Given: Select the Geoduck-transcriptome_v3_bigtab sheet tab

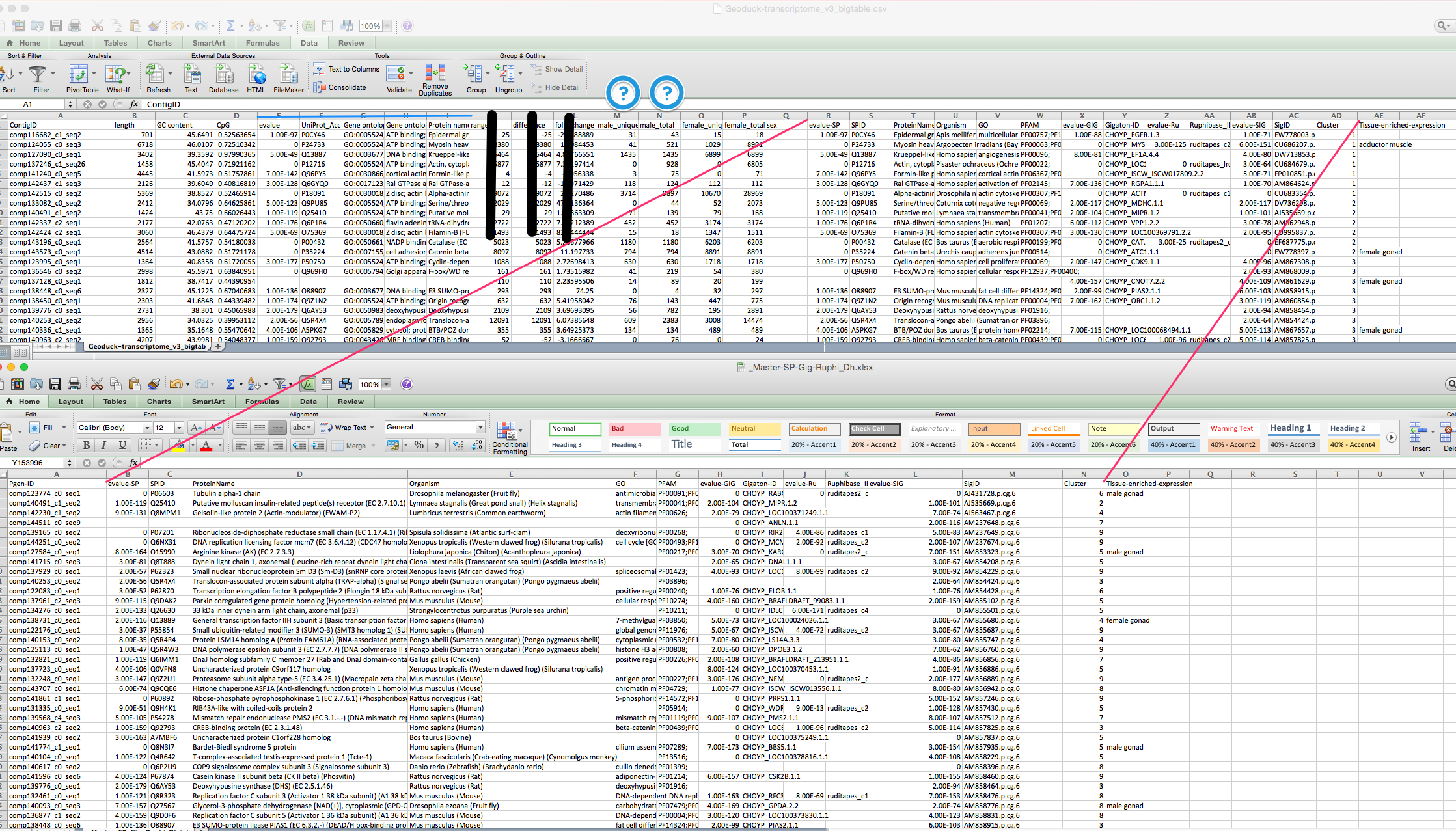Looking at the screenshot, I should tap(146, 347).
